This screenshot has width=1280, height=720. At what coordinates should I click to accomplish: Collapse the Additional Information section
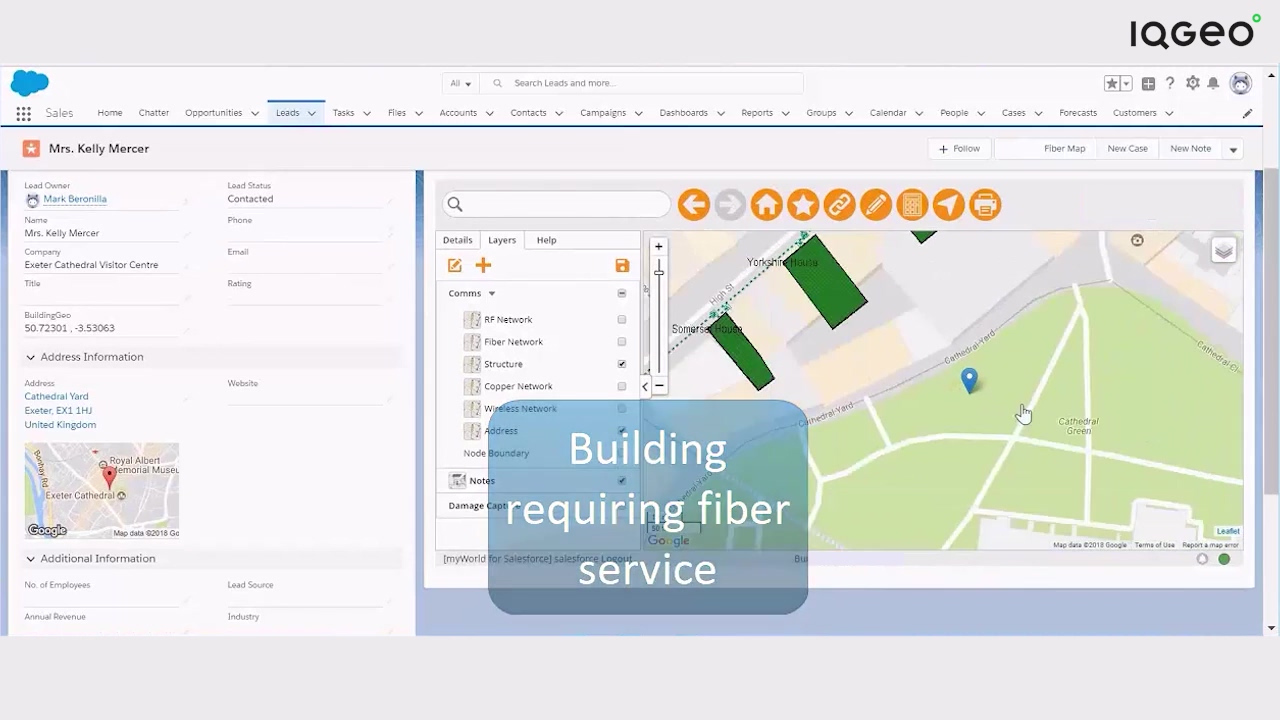pyautogui.click(x=30, y=559)
